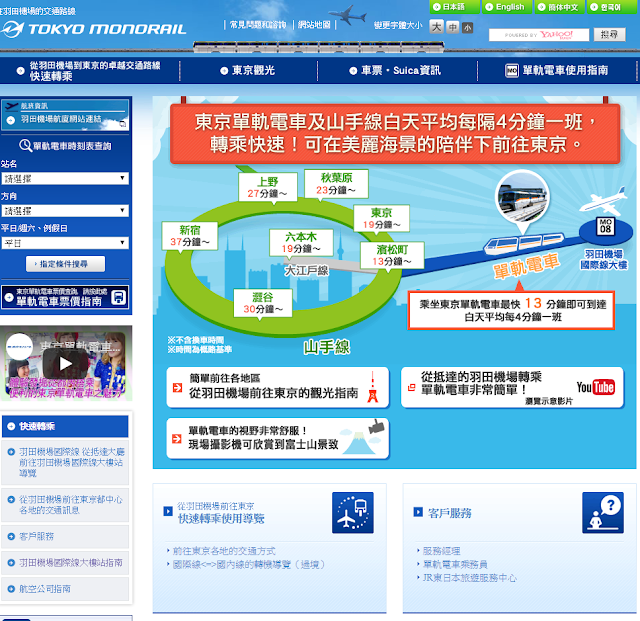Open 航空公司指南 sidebar link
This screenshot has height=621, width=640.
click(x=65, y=589)
